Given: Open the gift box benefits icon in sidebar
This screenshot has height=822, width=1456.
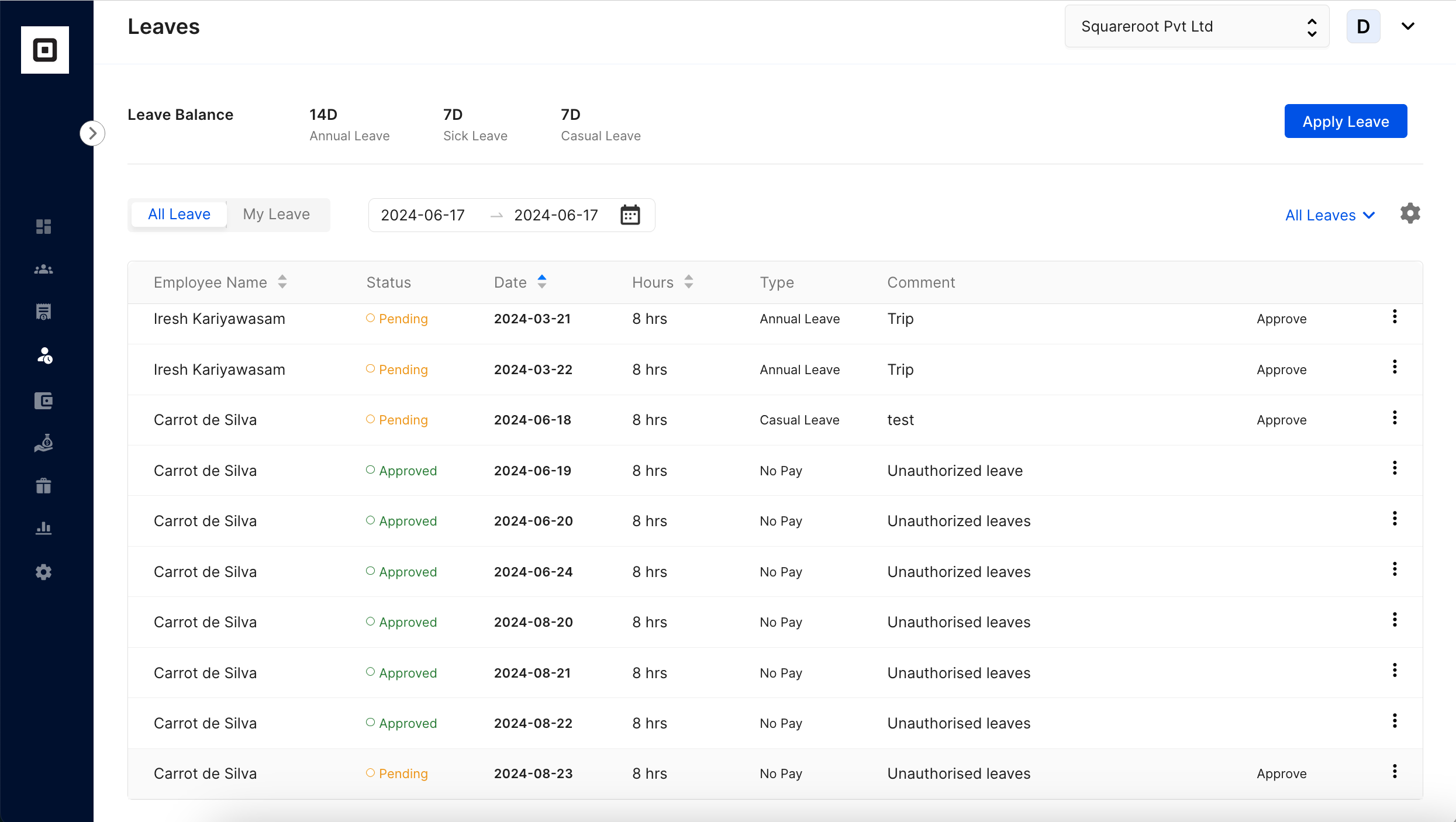Looking at the screenshot, I should [44, 486].
